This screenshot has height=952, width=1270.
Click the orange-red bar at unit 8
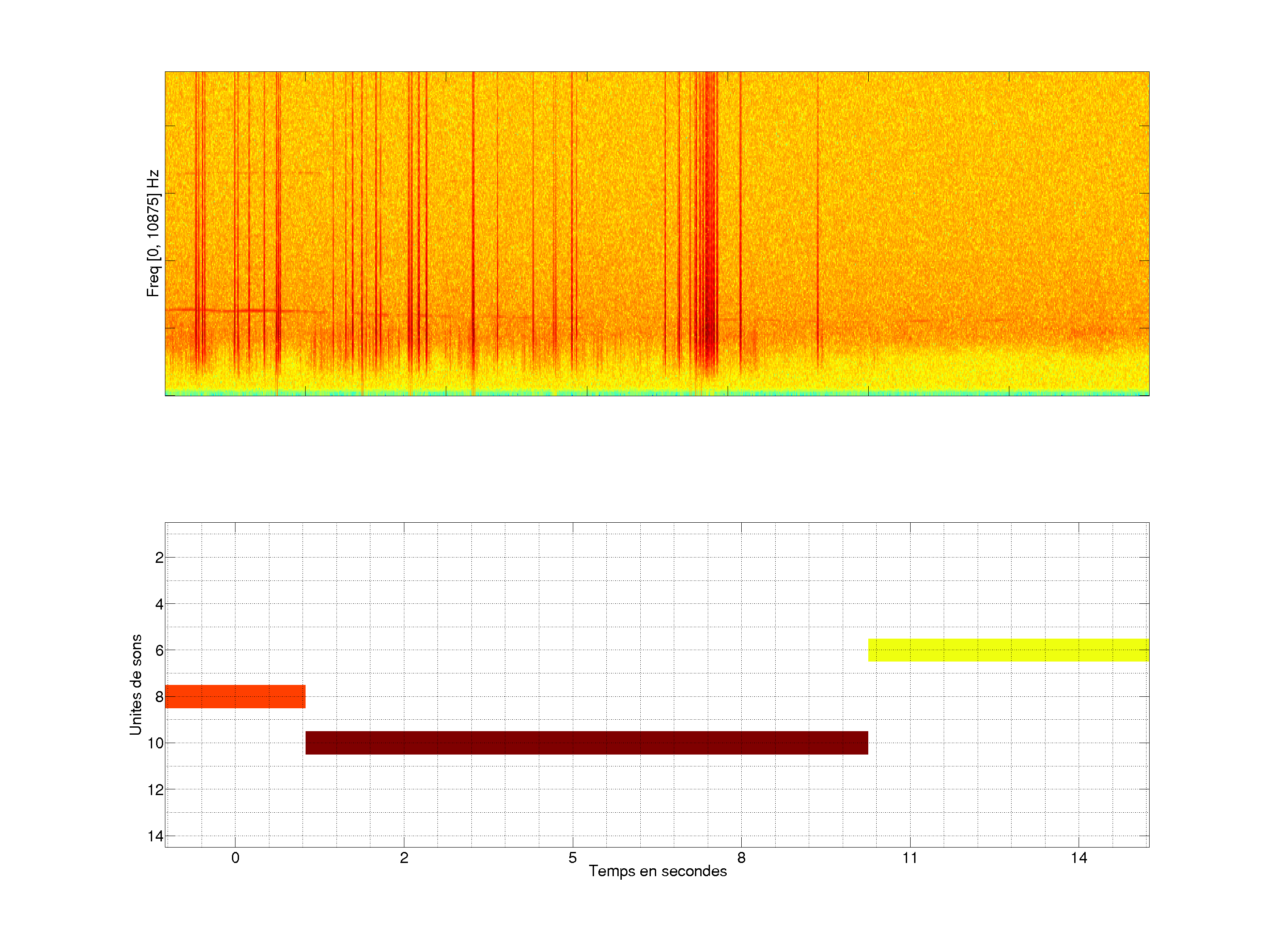click(235, 697)
